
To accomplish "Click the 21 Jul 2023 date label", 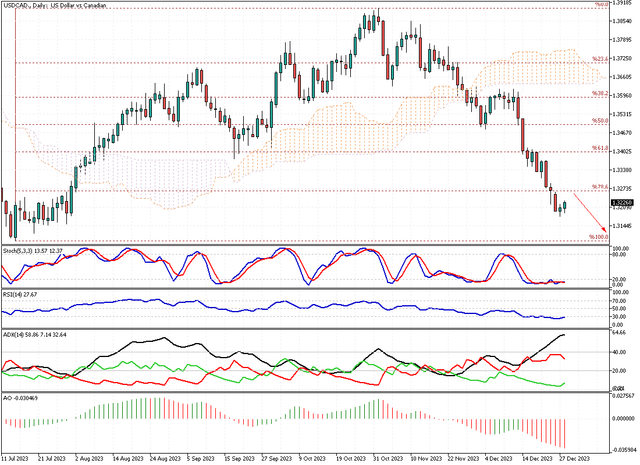I will [51, 459].
